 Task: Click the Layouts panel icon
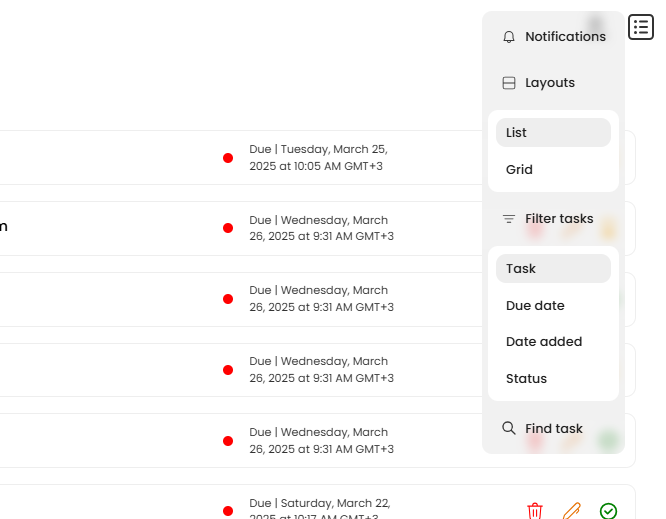click(509, 83)
